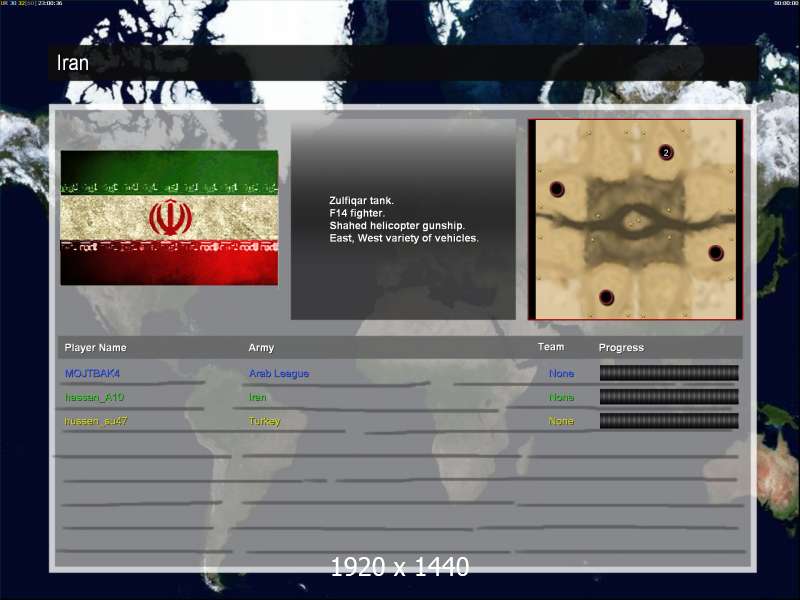Click the loading progress bar for MOJTBAK4
Viewport: 800px width, 600px height.
click(x=669, y=373)
